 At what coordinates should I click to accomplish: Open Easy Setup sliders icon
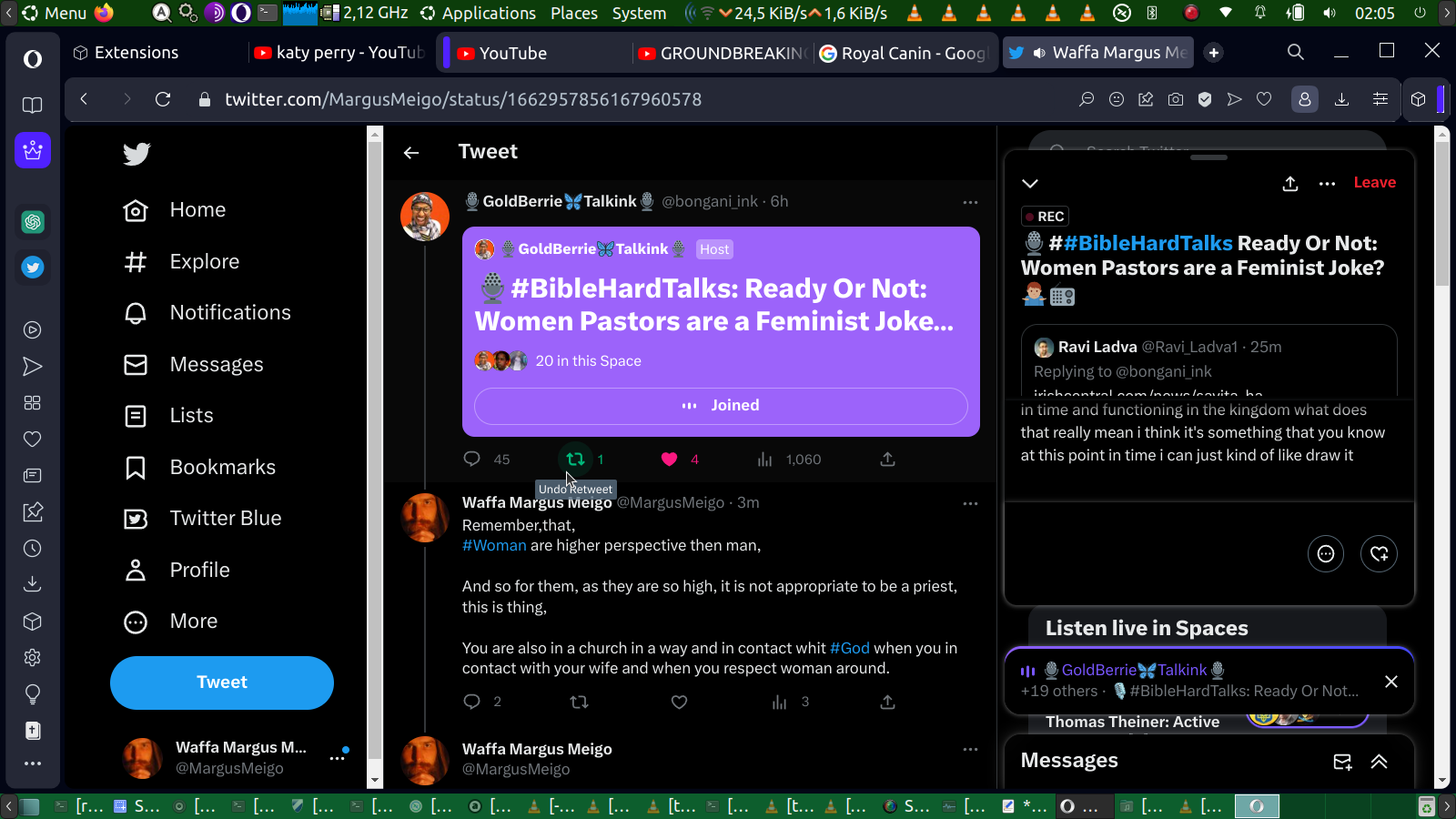[1380, 99]
